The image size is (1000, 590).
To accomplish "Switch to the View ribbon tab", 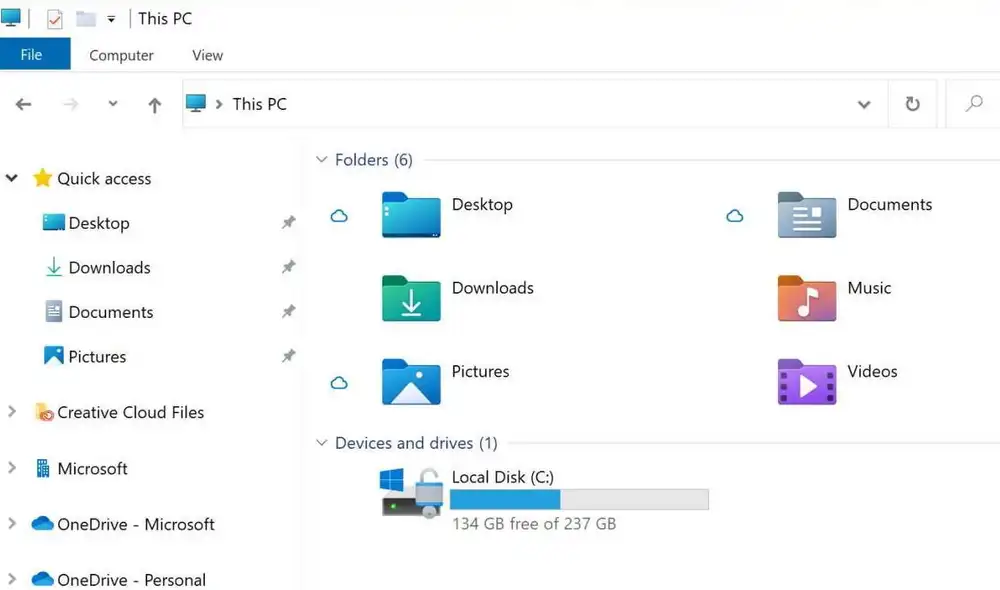I will point(207,55).
